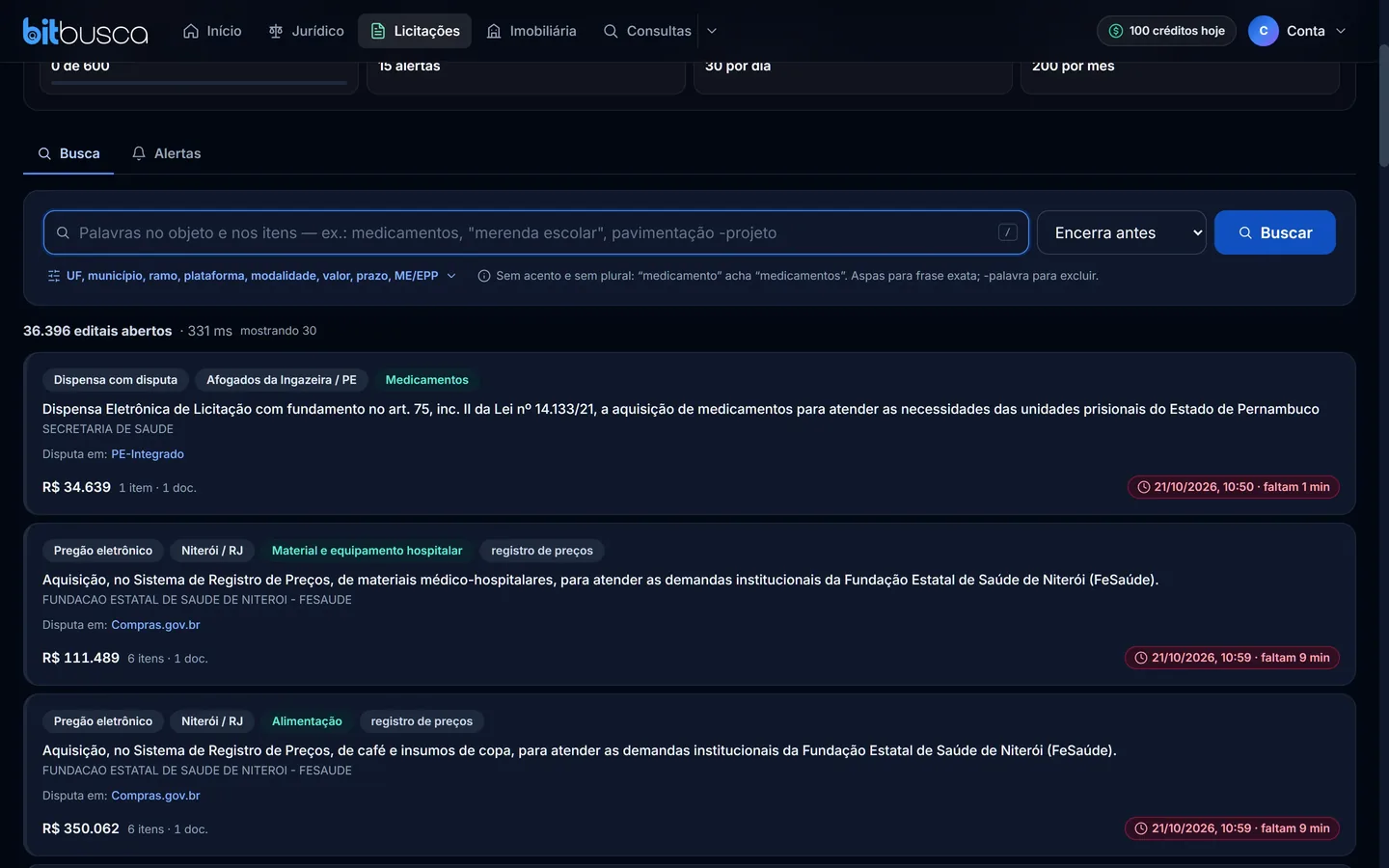Viewport: 1389px width, 868px height.
Task: Click the R$ 34.639 value
Action: pos(76,487)
